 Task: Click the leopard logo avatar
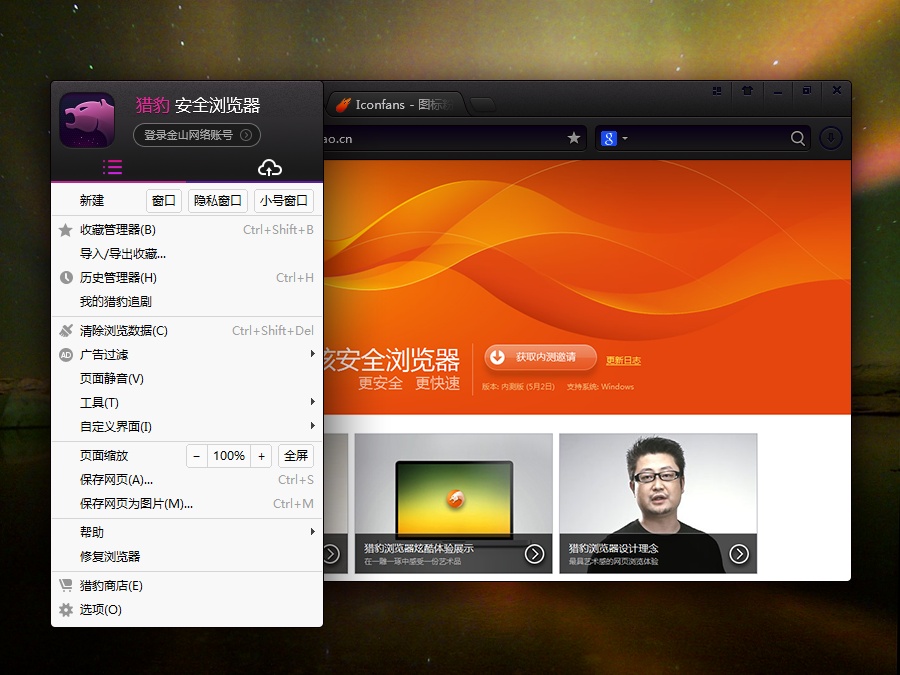[x=87, y=119]
